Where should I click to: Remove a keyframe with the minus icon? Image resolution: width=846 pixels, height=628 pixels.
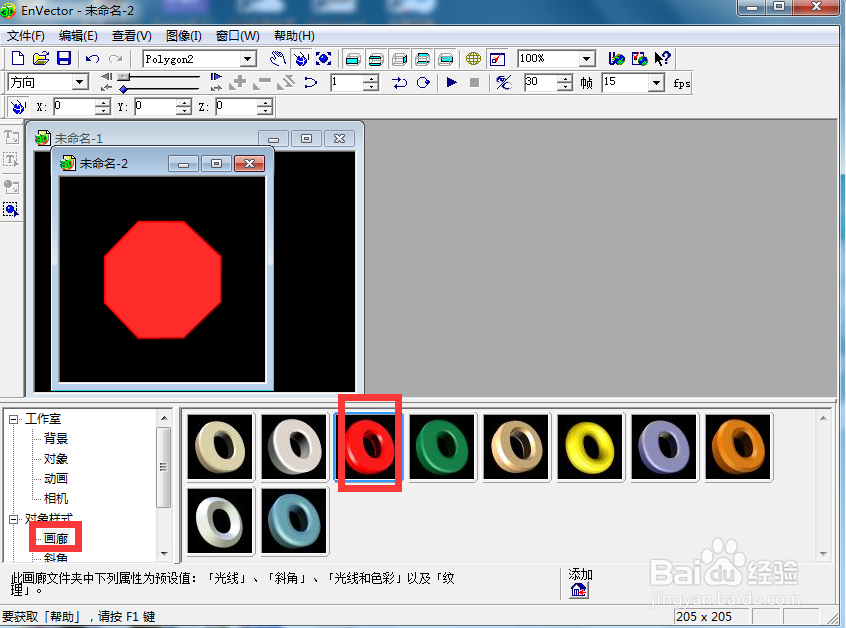262,83
